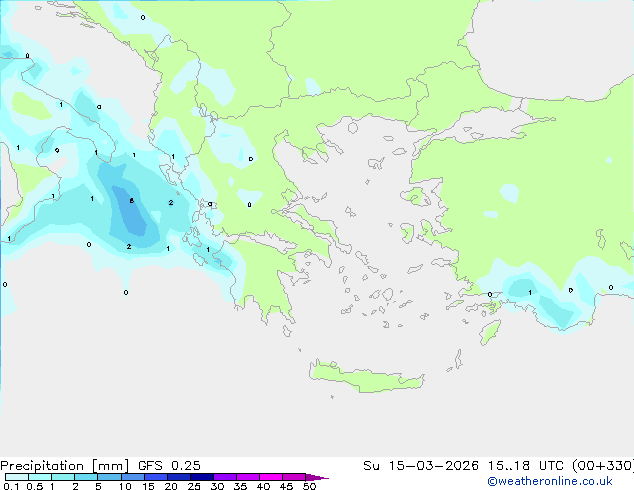Image resolution: width=634 pixels, height=490 pixels.
Task: Click the "(00+330)" forecast offset text
Action: coord(603,466)
